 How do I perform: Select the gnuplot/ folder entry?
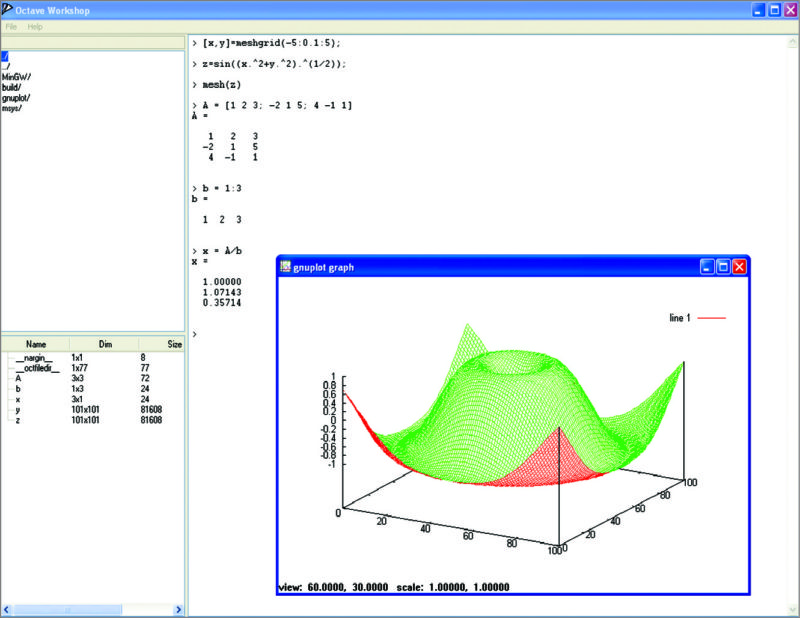pyautogui.click(x=16, y=98)
